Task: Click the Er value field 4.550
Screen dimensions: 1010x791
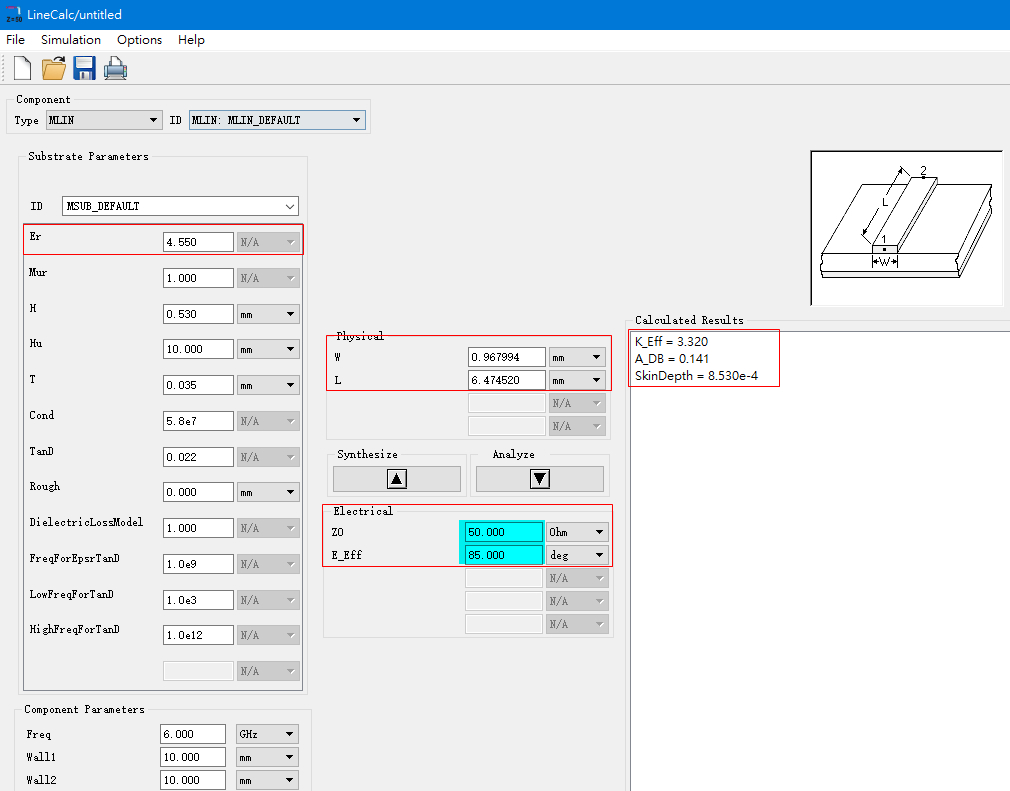Action: (198, 242)
